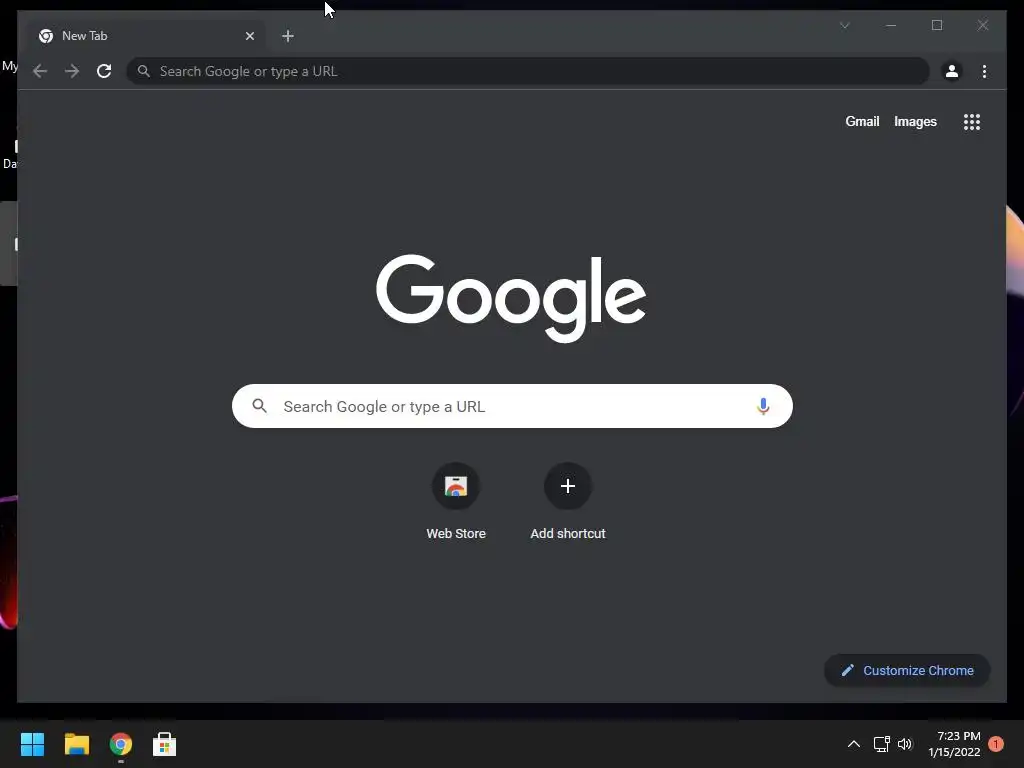Reload the page with refresh icon
The height and width of the screenshot is (768, 1024).
pyautogui.click(x=104, y=71)
